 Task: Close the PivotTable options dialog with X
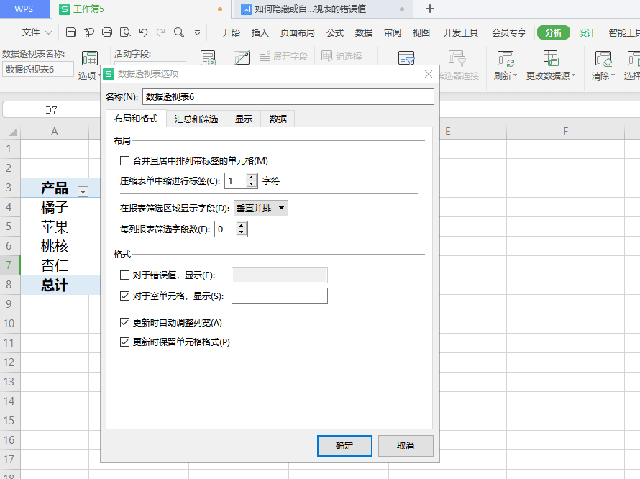[428, 74]
